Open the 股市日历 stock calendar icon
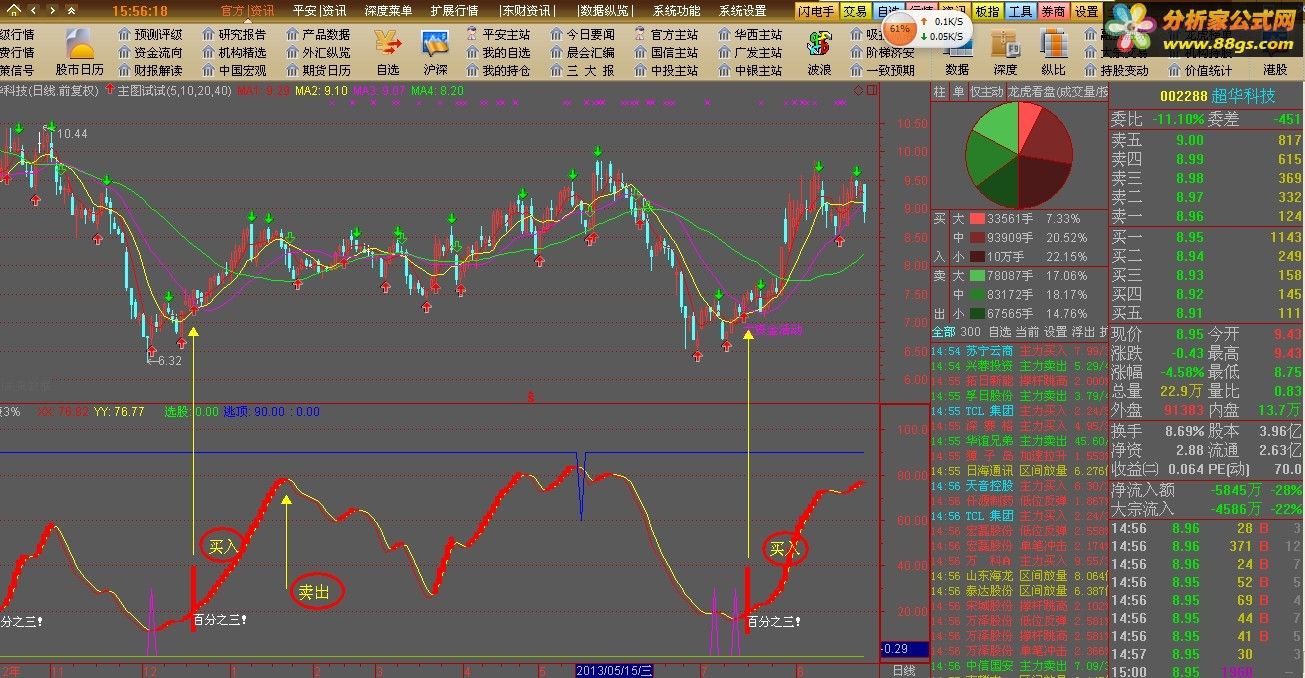Screen dimensions: 1305x678 [x=80, y=52]
